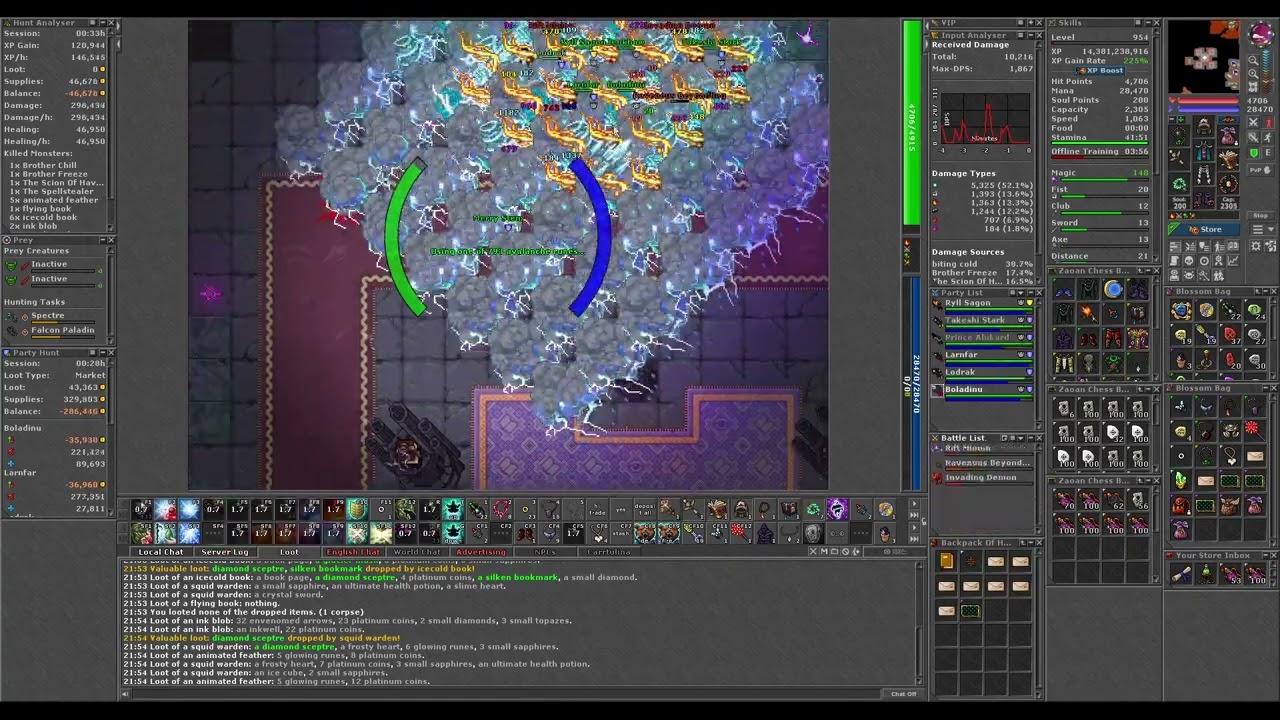Image resolution: width=1280 pixels, height=720 pixels.
Task: Select the balanced combat stance
Action: point(1253,137)
